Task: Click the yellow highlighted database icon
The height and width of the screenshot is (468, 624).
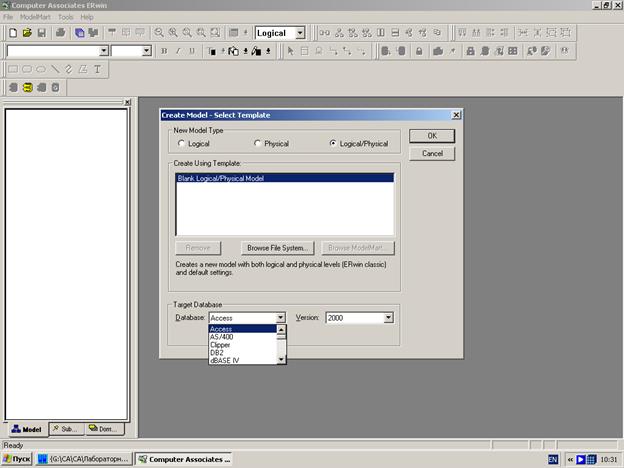Action: (x=27, y=87)
